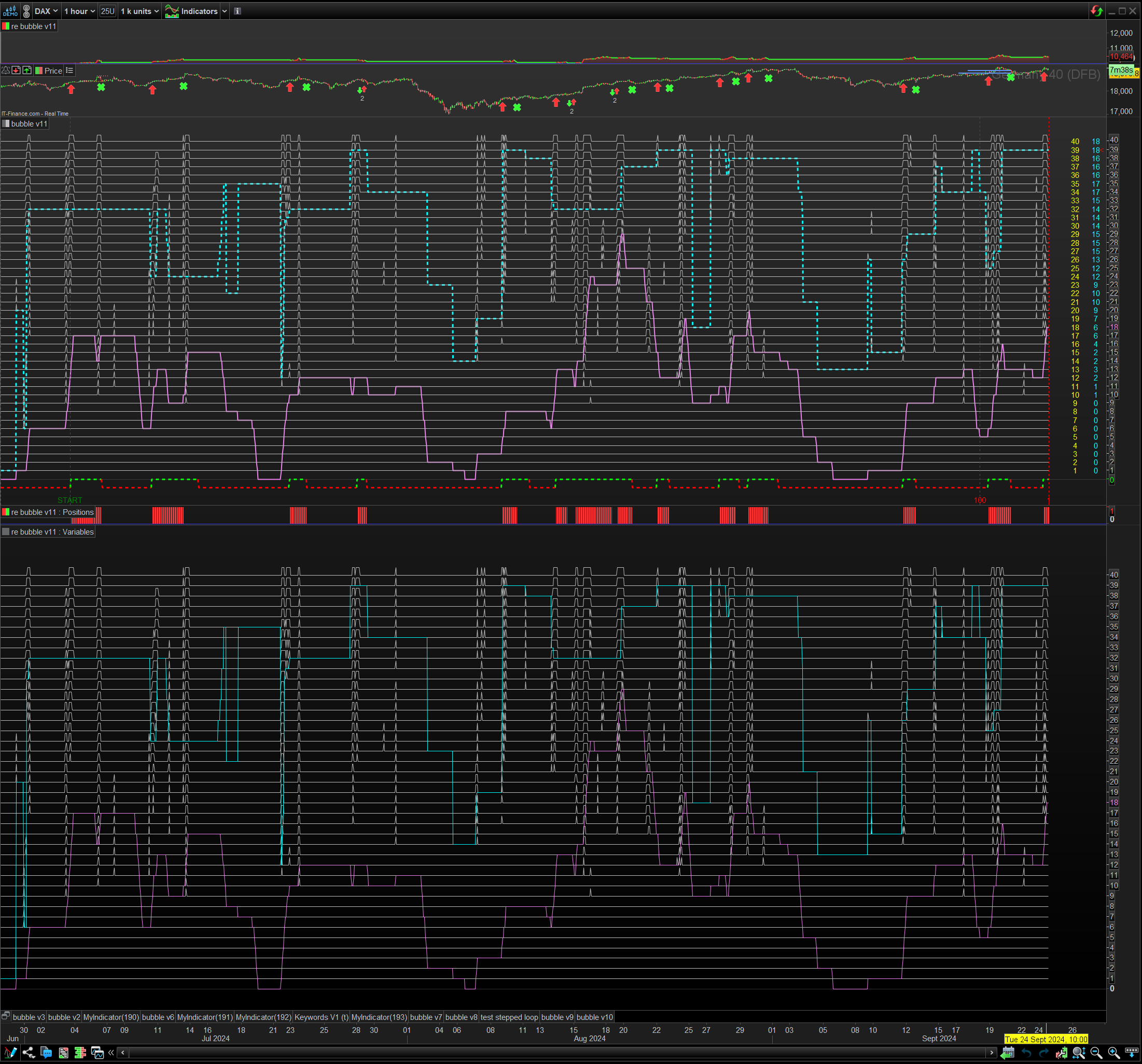This screenshot has height=1064, width=1142.
Task: Click the share chart icon
Action: tap(28, 1053)
